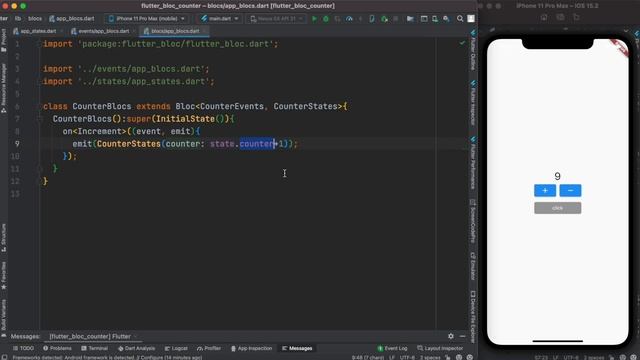Run the app with green play button
Image resolution: width=640 pixels, height=360 pixels.
(314, 19)
